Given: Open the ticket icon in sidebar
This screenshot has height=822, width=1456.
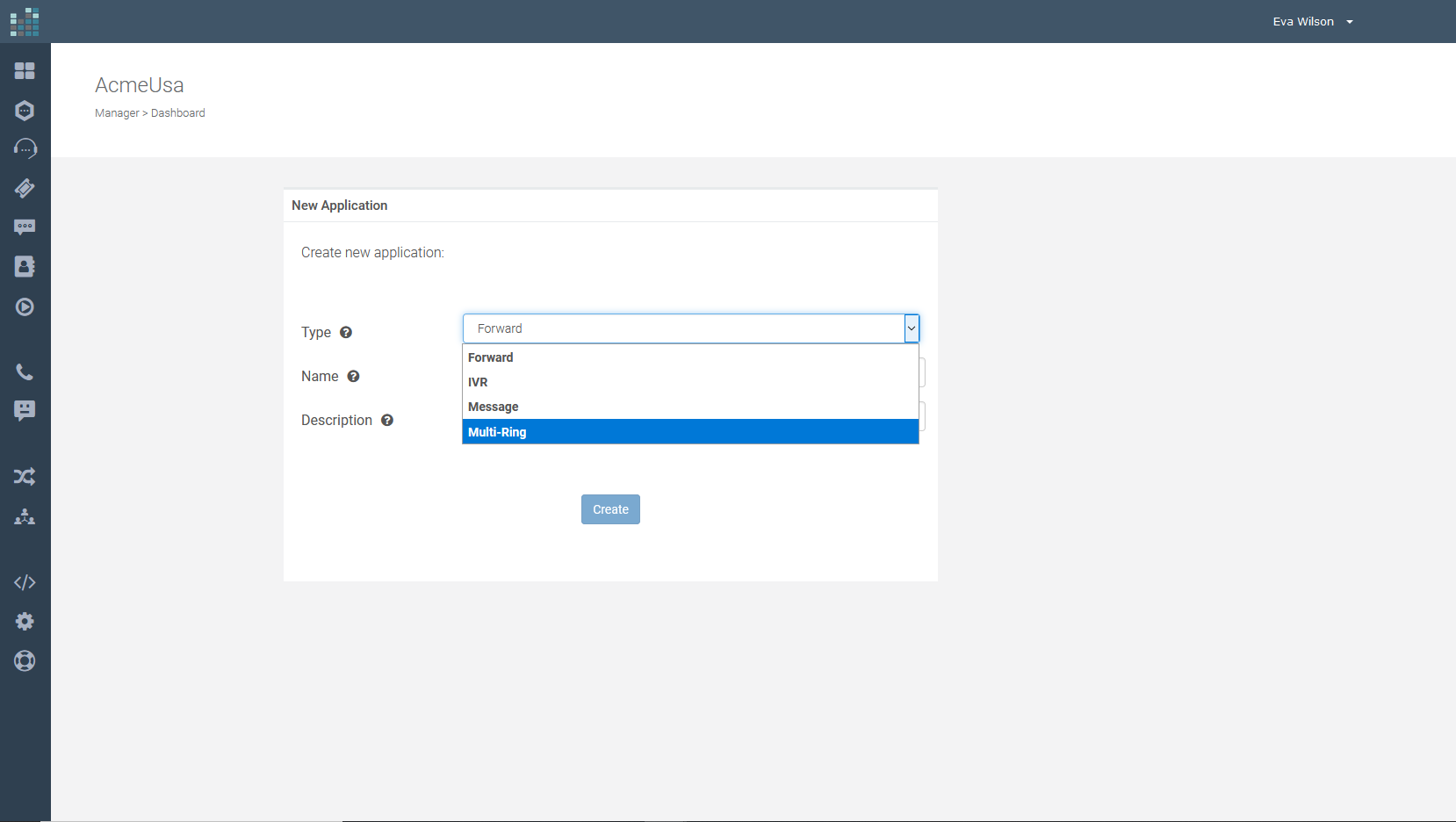Looking at the screenshot, I should coord(25,188).
